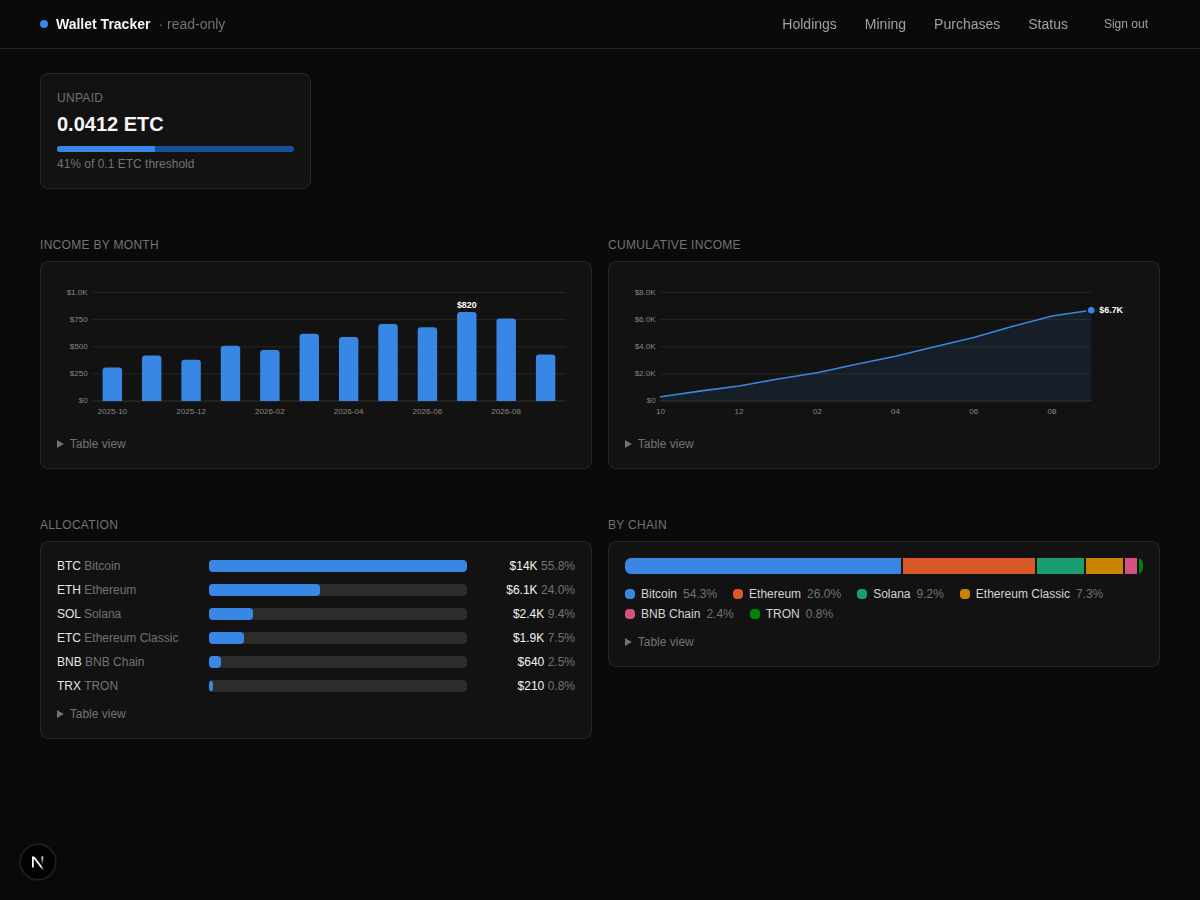Click the 0.0412 ETC unpaid value
The image size is (1200, 900).
tap(110, 124)
